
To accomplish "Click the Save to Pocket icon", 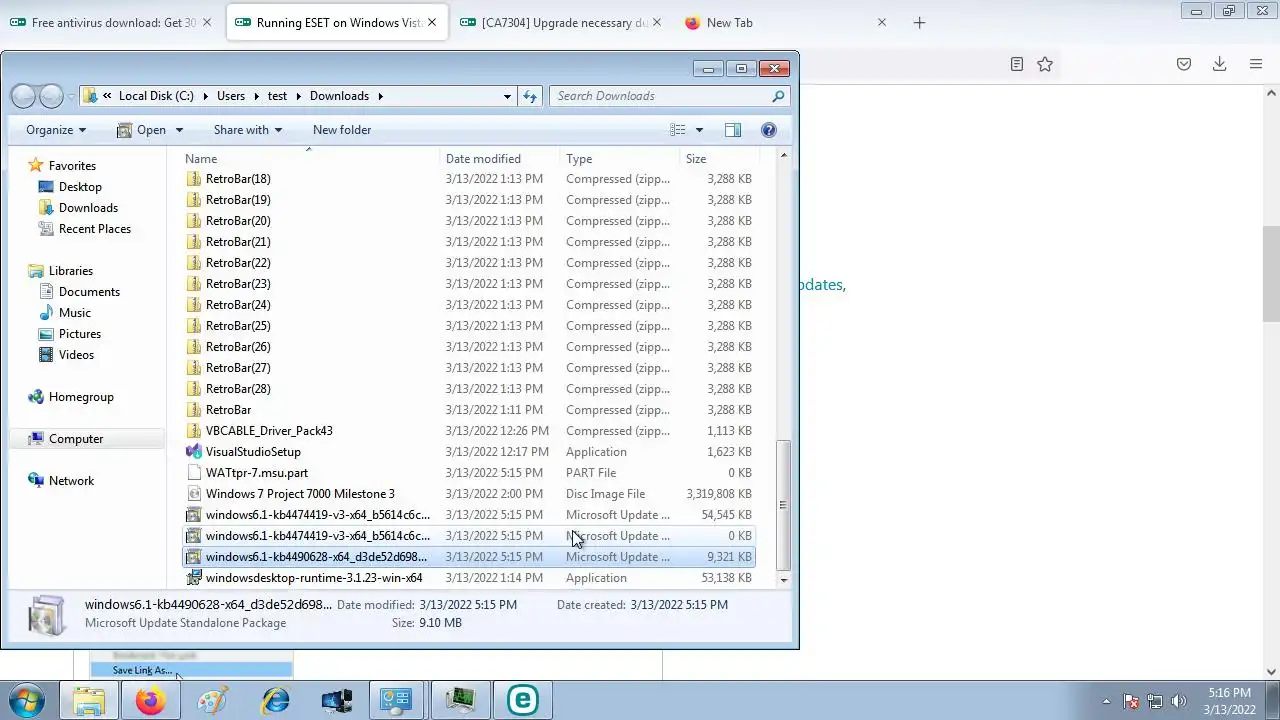I will [x=1184, y=64].
